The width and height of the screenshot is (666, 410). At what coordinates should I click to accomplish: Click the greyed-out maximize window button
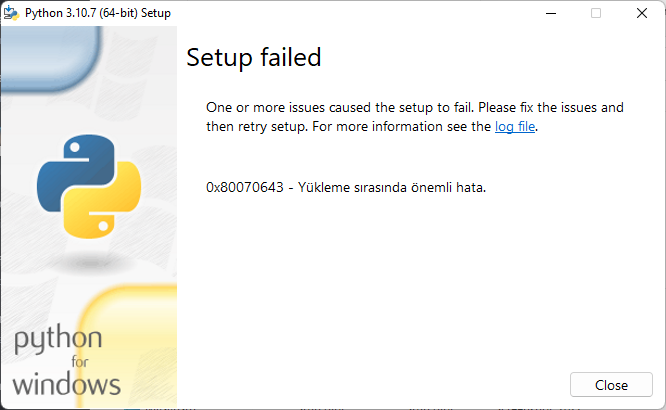pos(596,14)
